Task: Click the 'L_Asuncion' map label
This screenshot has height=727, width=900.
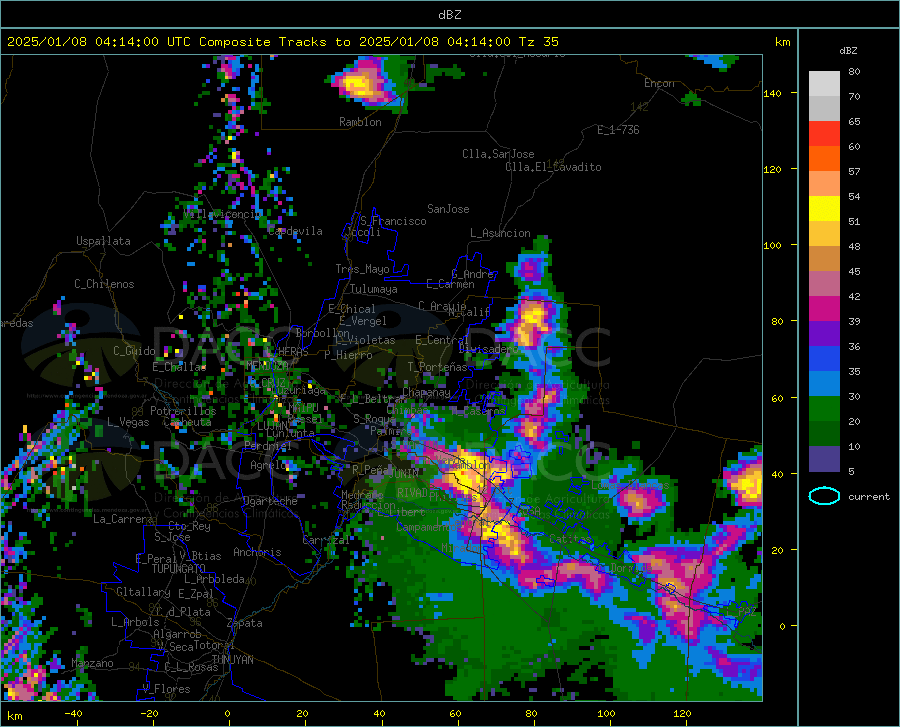Action: point(501,233)
